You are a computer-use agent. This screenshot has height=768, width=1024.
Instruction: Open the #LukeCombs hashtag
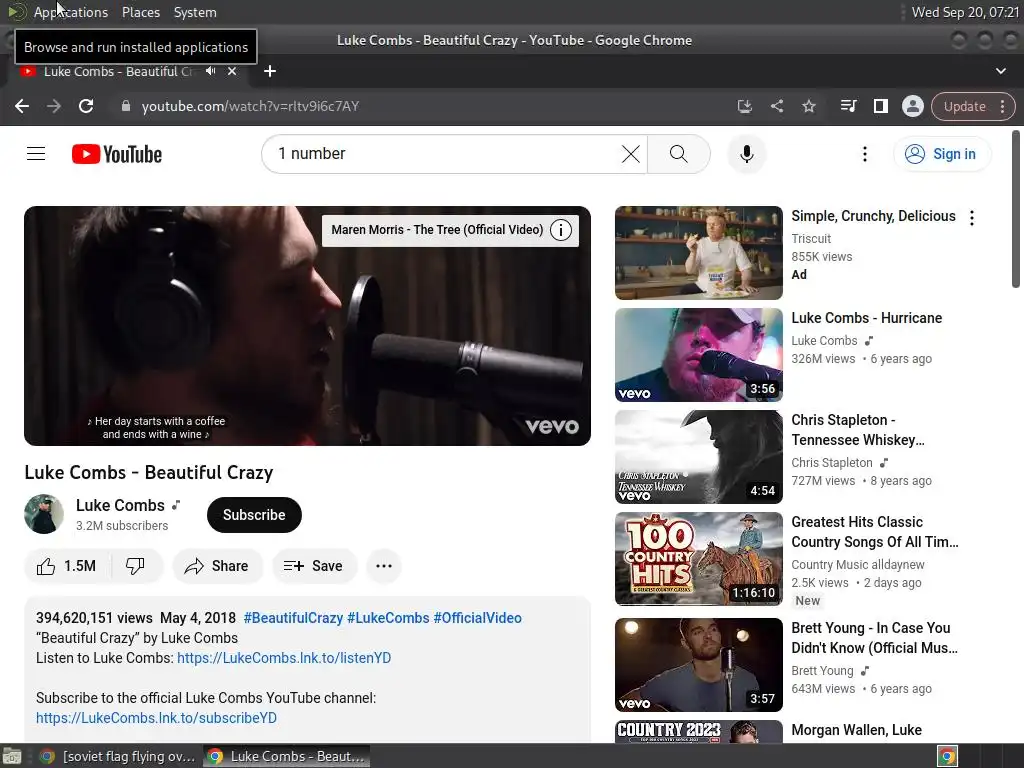[388, 618]
